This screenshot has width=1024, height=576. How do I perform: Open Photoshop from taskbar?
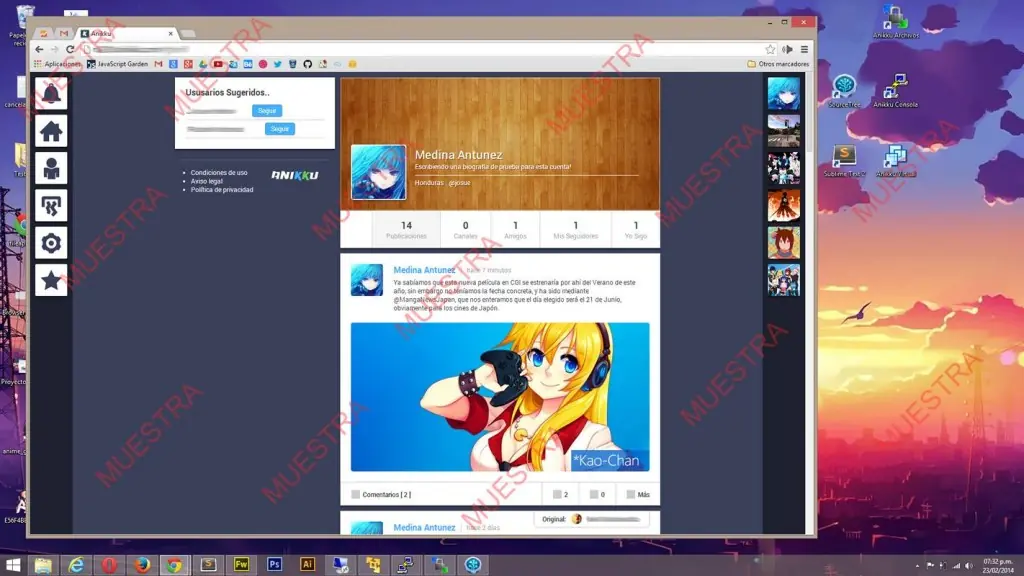pyautogui.click(x=274, y=565)
